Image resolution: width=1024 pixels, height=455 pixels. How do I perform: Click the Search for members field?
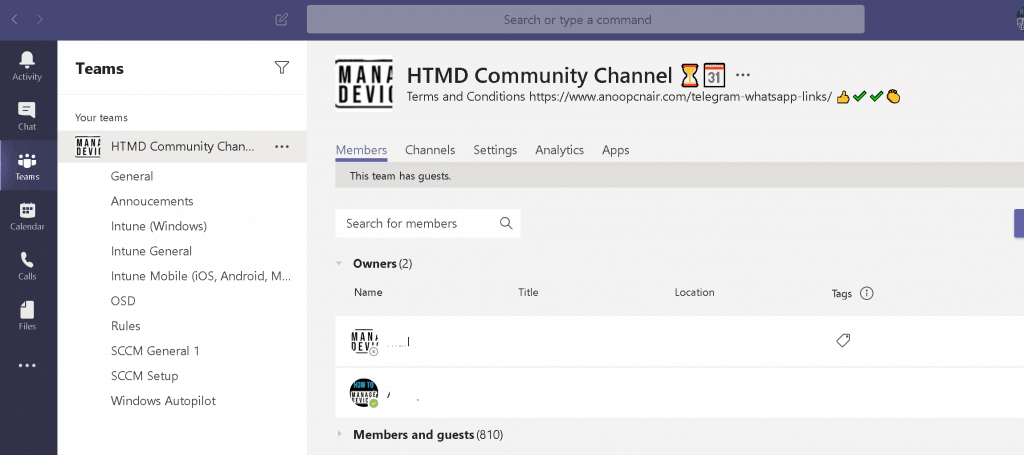(428, 223)
